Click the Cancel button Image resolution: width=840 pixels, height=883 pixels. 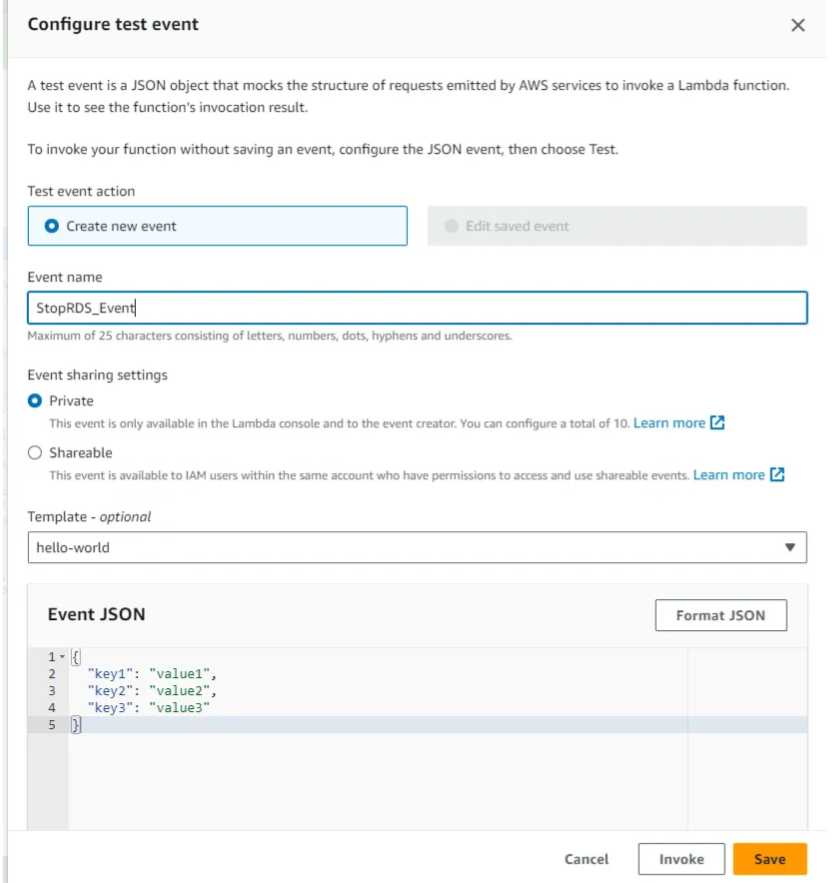coord(586,859)
